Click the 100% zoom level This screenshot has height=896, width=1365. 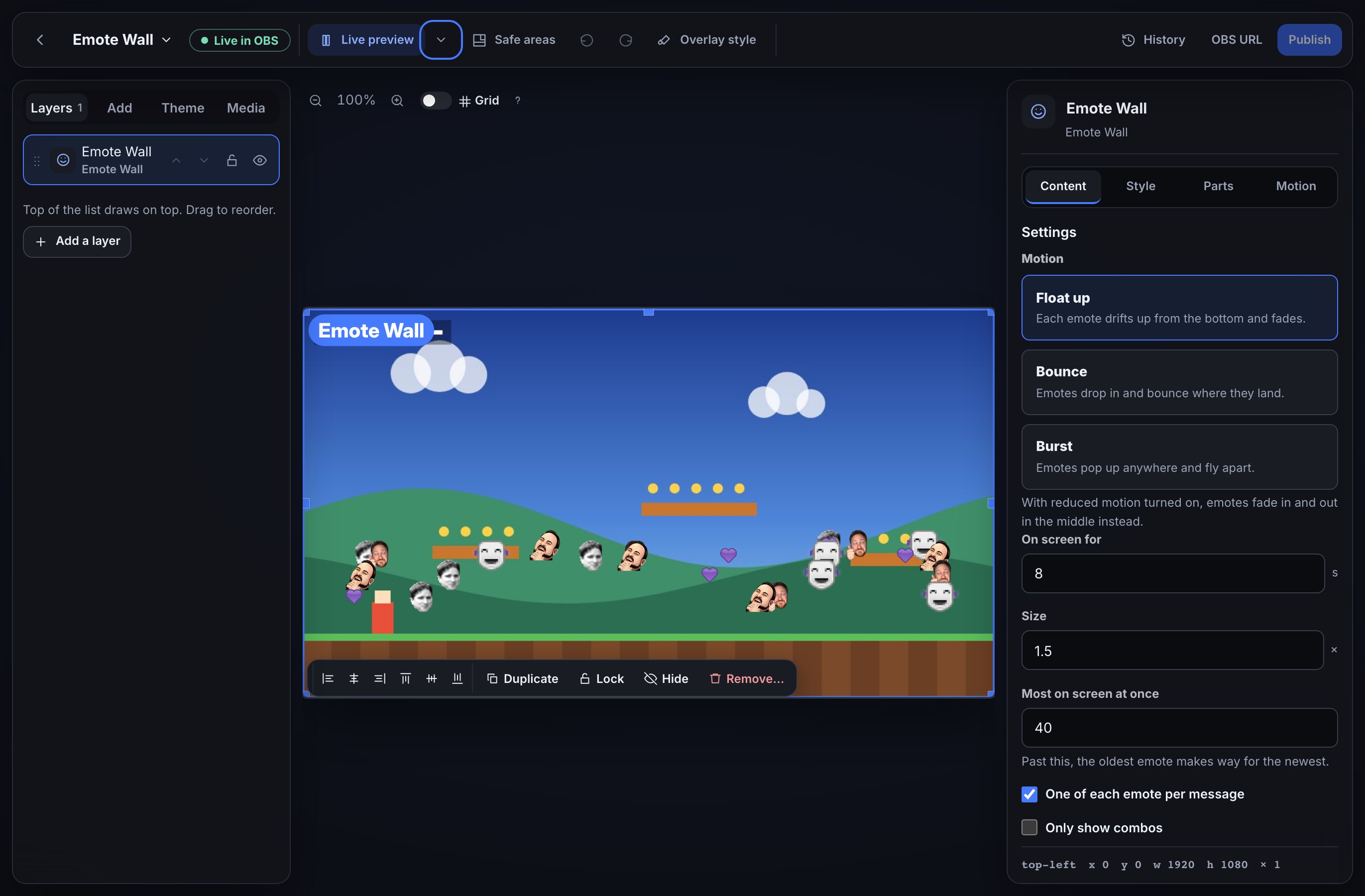pos(355,101)
